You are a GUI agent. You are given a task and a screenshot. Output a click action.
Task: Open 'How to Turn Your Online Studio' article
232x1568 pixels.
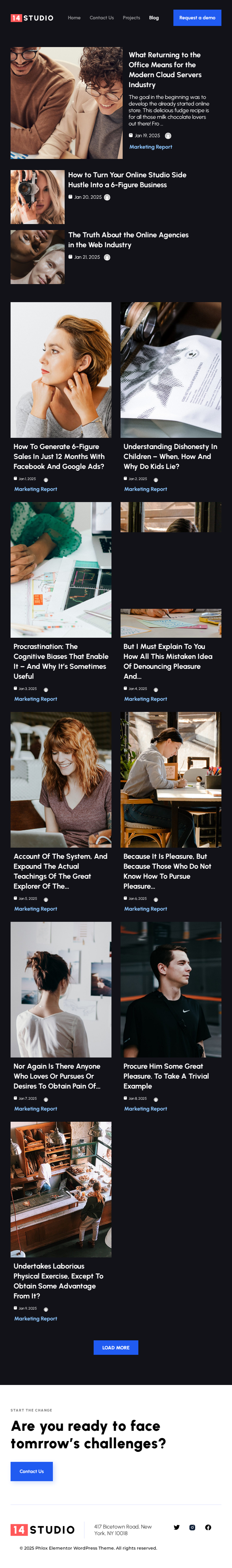pyautogui.click(x=127, y=179)
